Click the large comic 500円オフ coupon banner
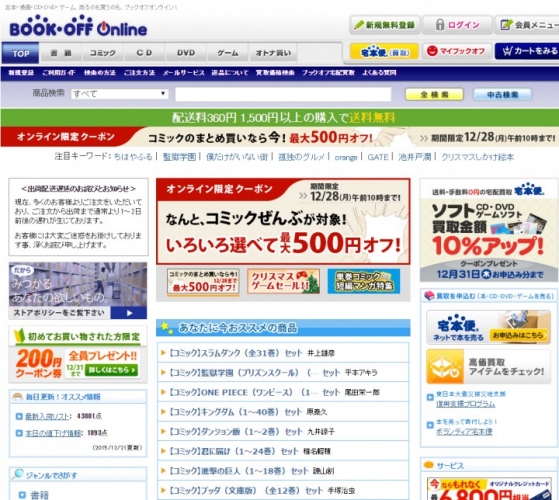Image resolution: width=559 pixels, height=500 pixels. [x=283, y=221]
